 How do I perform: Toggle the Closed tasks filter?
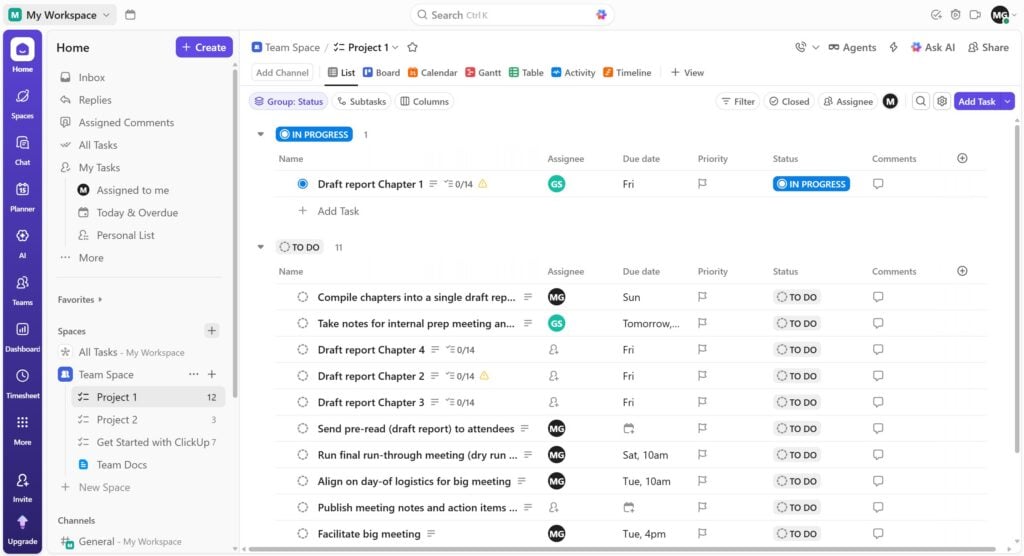(x=789, y=101)
